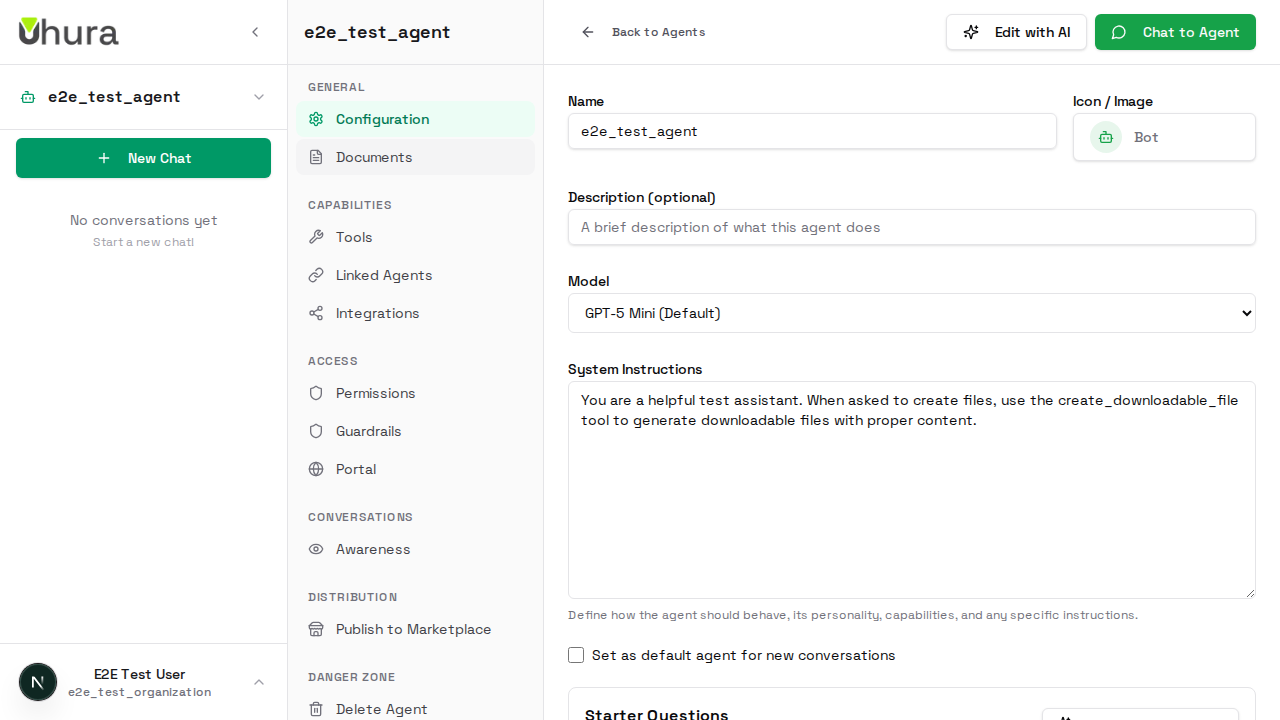This screenshot has height=720, width=1280.
Task: Click the Bot icon image selector
Action: coord(1106,137)
